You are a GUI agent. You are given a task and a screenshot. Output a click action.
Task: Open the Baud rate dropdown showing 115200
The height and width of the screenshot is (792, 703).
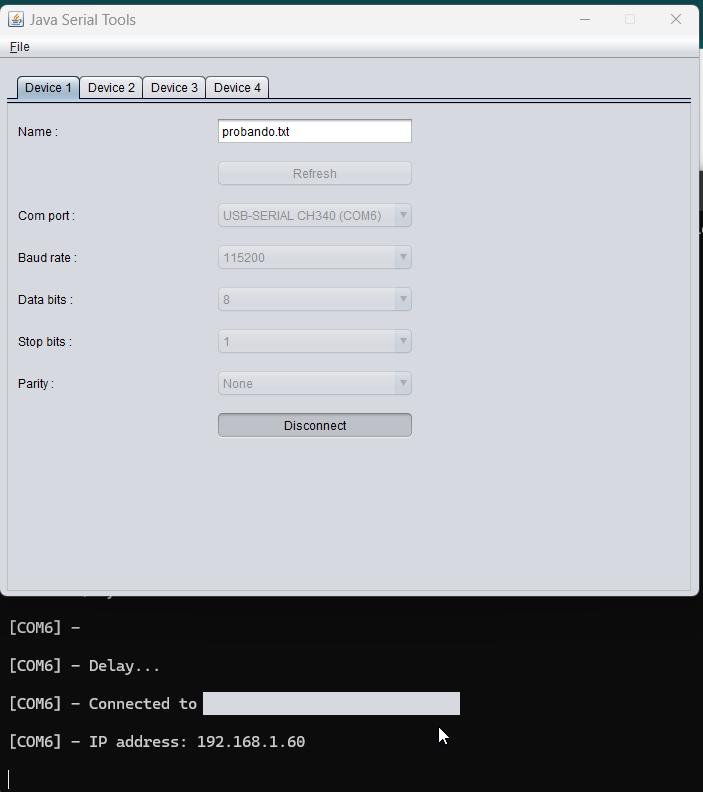(315, 258)
